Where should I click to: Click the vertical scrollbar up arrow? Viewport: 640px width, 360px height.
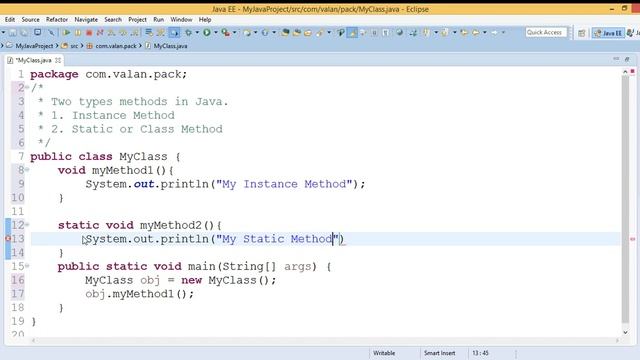pos(625,72)
